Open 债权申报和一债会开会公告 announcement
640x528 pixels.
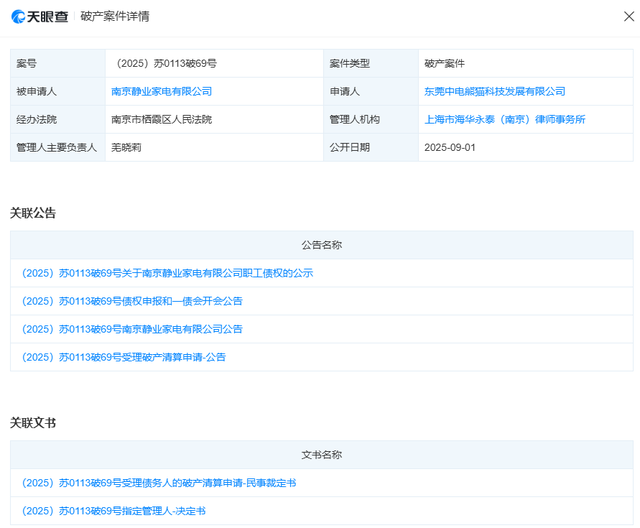(132, 301)
